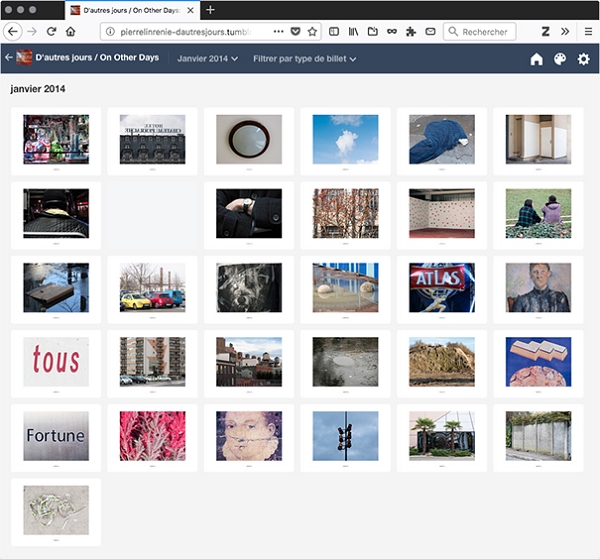This screenshot has width=600, height=559.
Task: Open page actions three-dot menu in address bar
Action: [278, 31]
